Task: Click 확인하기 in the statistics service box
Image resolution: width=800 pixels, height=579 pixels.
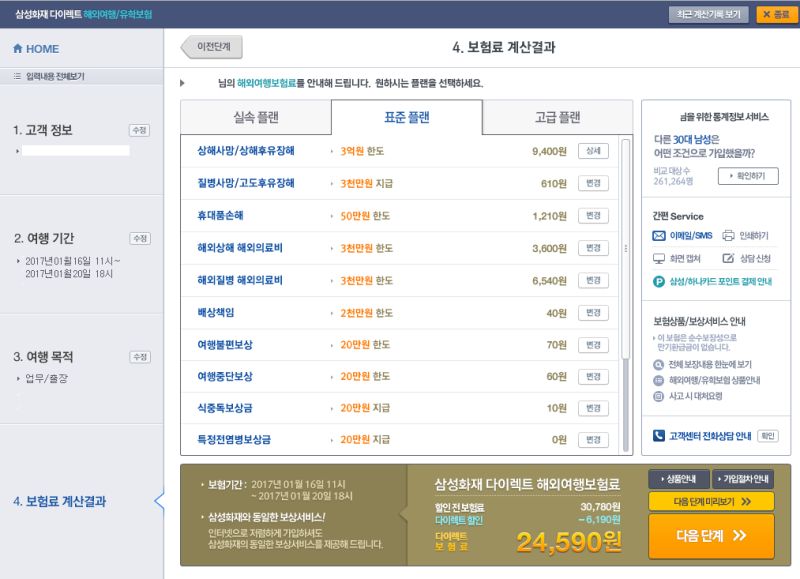Action: 748,176
